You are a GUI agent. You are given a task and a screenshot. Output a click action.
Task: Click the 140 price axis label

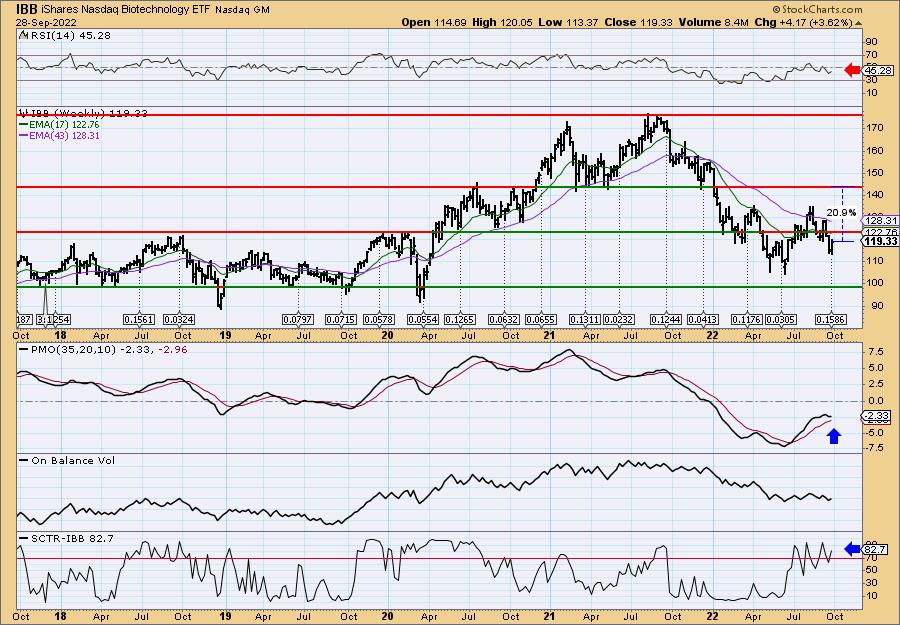tap(875, 195)
